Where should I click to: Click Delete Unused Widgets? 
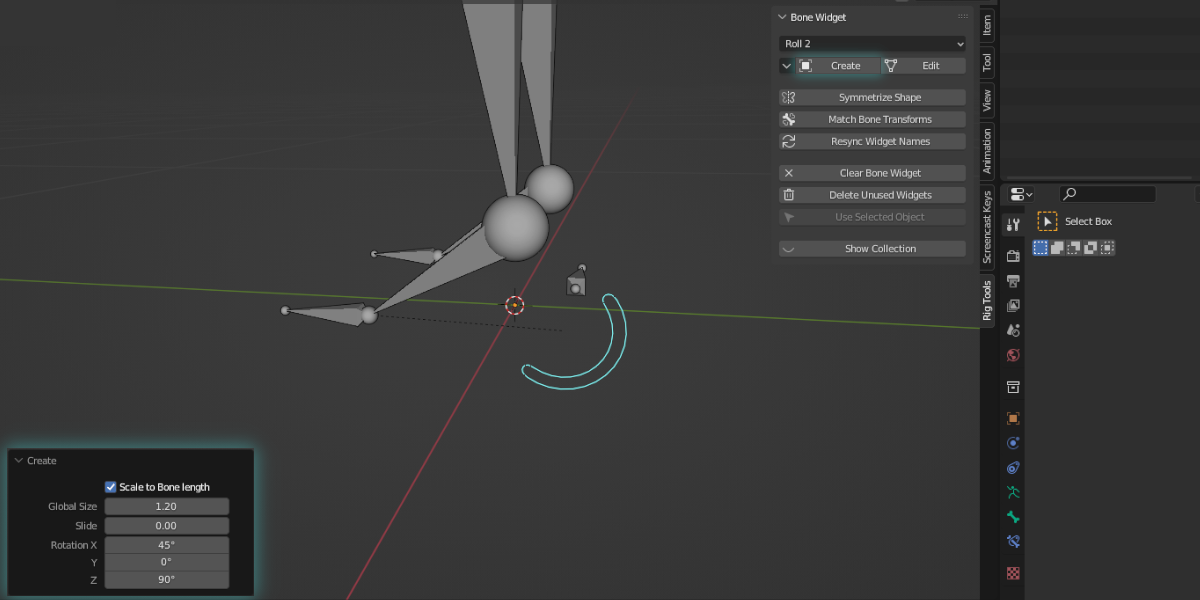pyautogui.click(x=871, y=194)
